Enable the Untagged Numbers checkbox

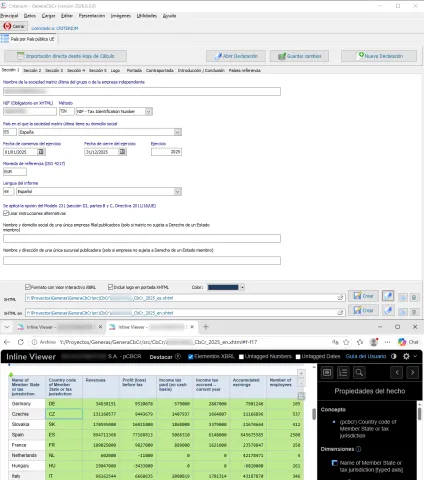(x=241, y=357)
